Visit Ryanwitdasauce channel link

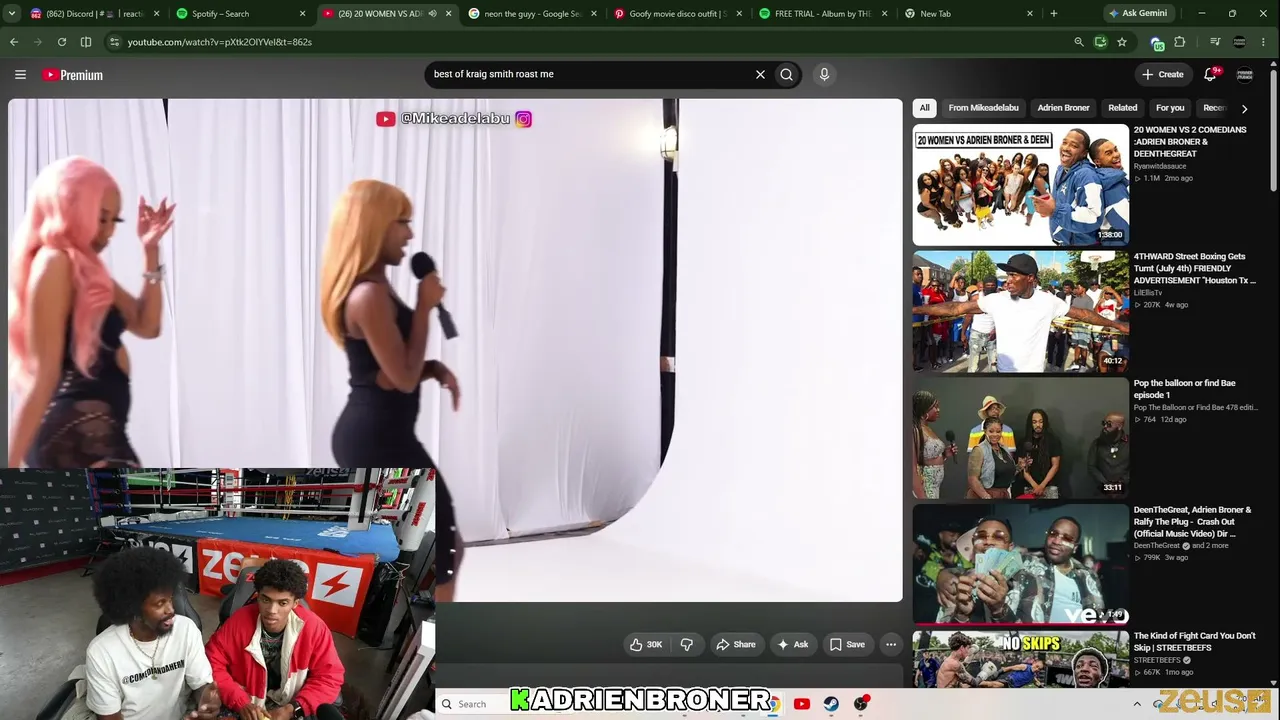coord(1159,166)
